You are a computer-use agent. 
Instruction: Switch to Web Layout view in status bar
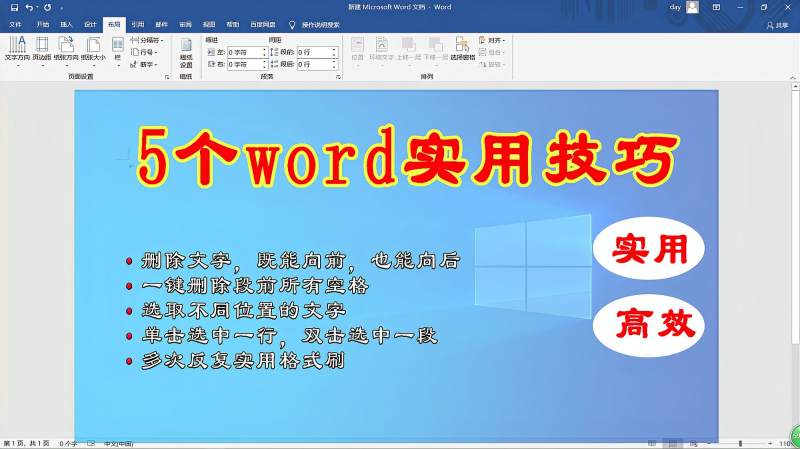click(x=693, y=444)
